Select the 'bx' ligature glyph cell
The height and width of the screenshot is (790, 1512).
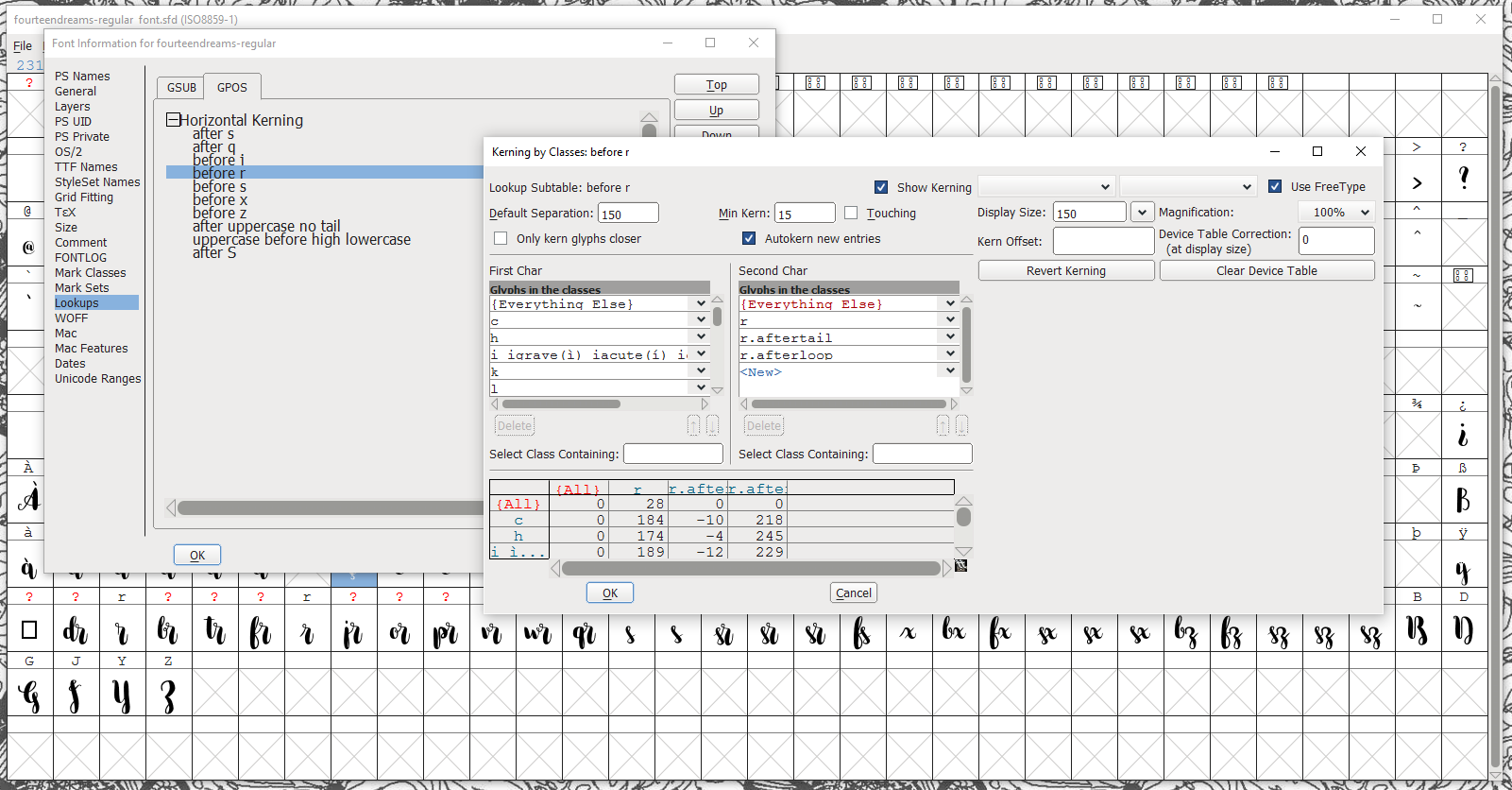click(955, 630)
